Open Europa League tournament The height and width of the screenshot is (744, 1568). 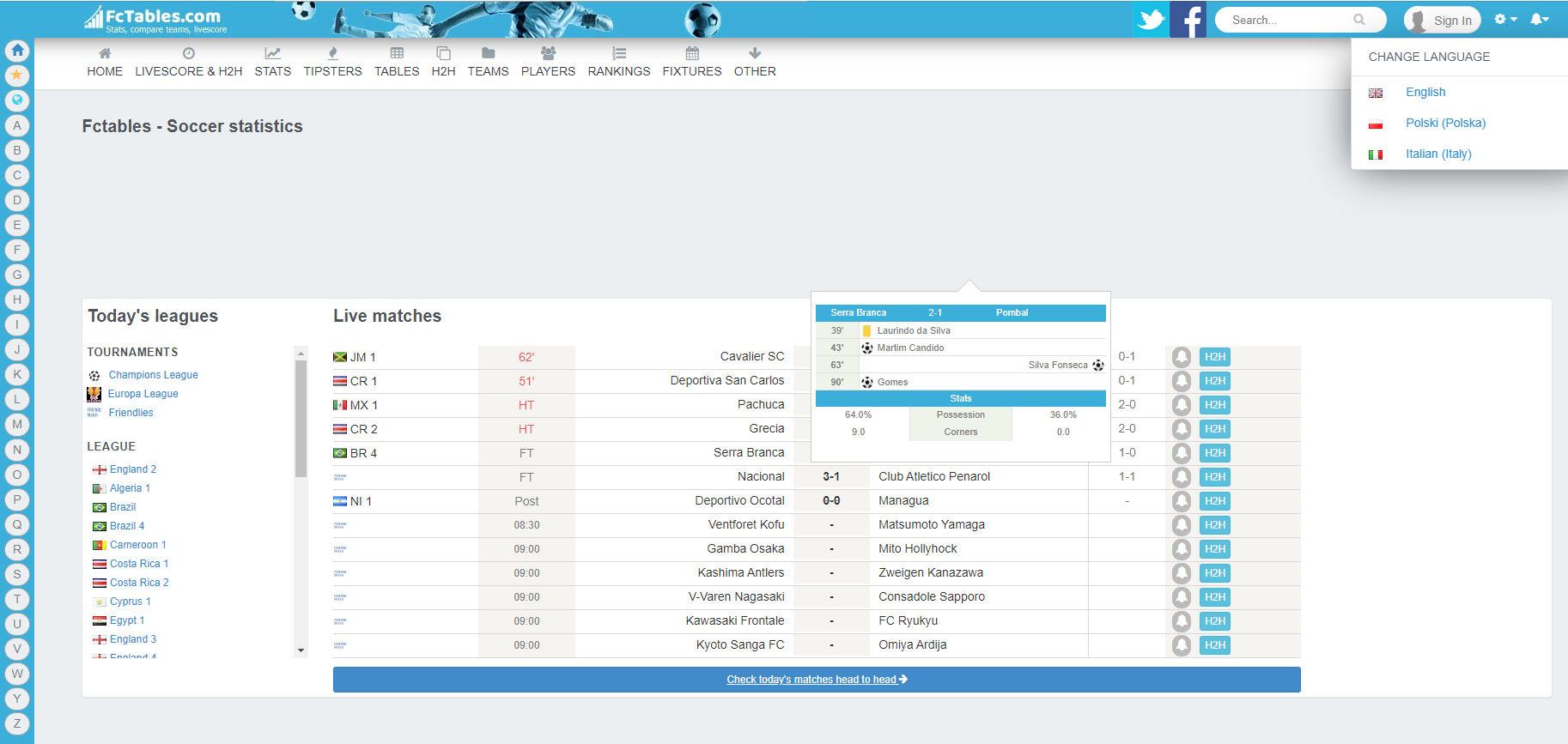(143, 394)
